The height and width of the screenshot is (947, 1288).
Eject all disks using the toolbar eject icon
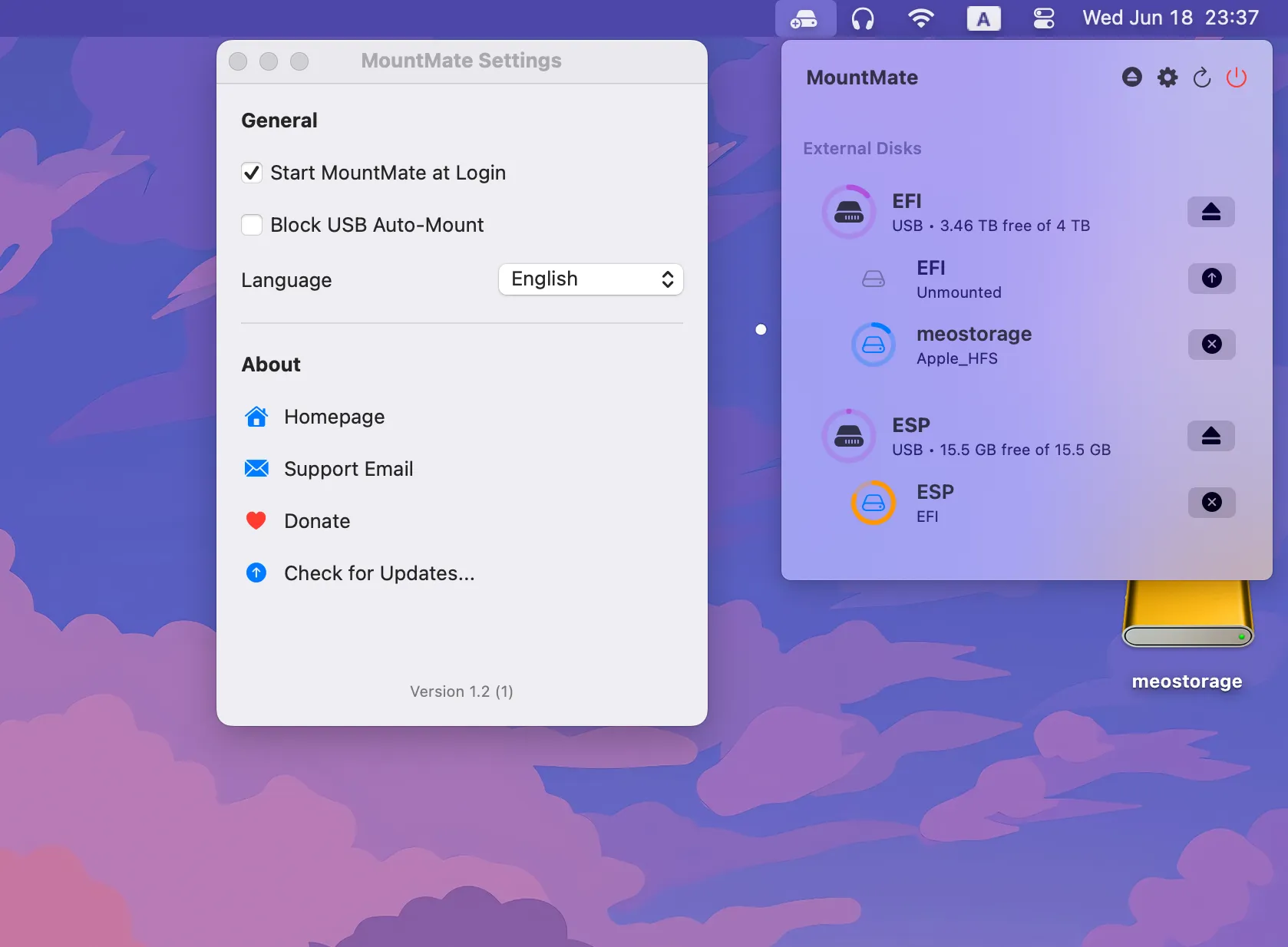click(x=1131, y=78)
